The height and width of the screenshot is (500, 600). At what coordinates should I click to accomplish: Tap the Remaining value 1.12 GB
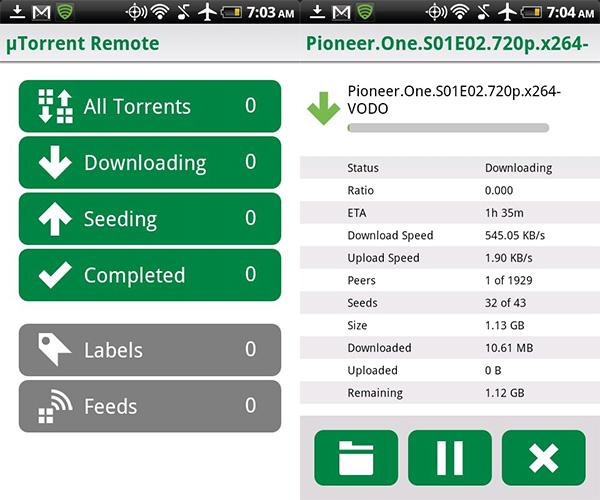(x=505, y=393)
